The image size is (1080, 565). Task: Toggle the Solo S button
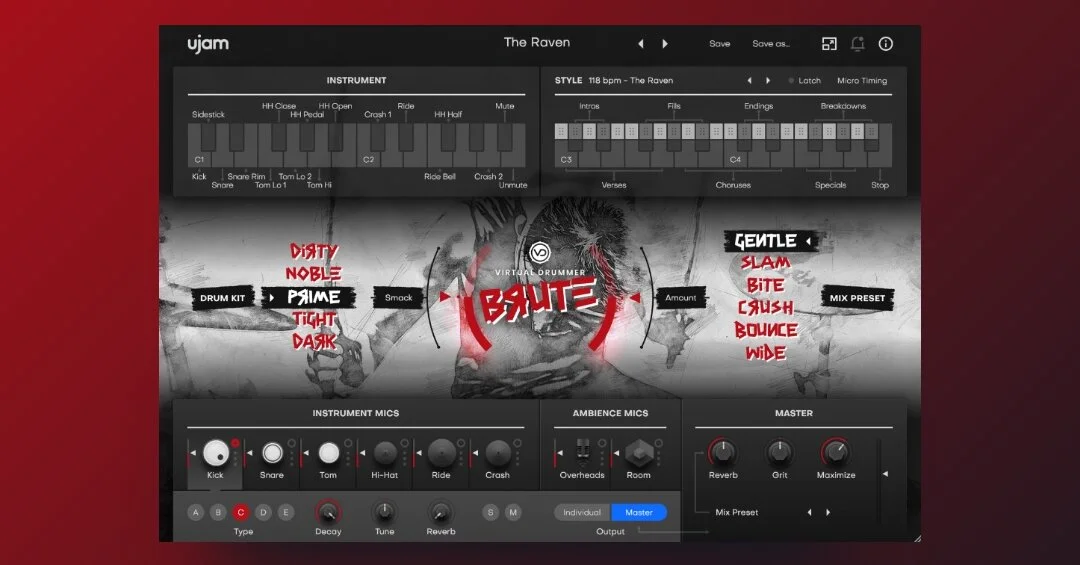pos(490,512)
